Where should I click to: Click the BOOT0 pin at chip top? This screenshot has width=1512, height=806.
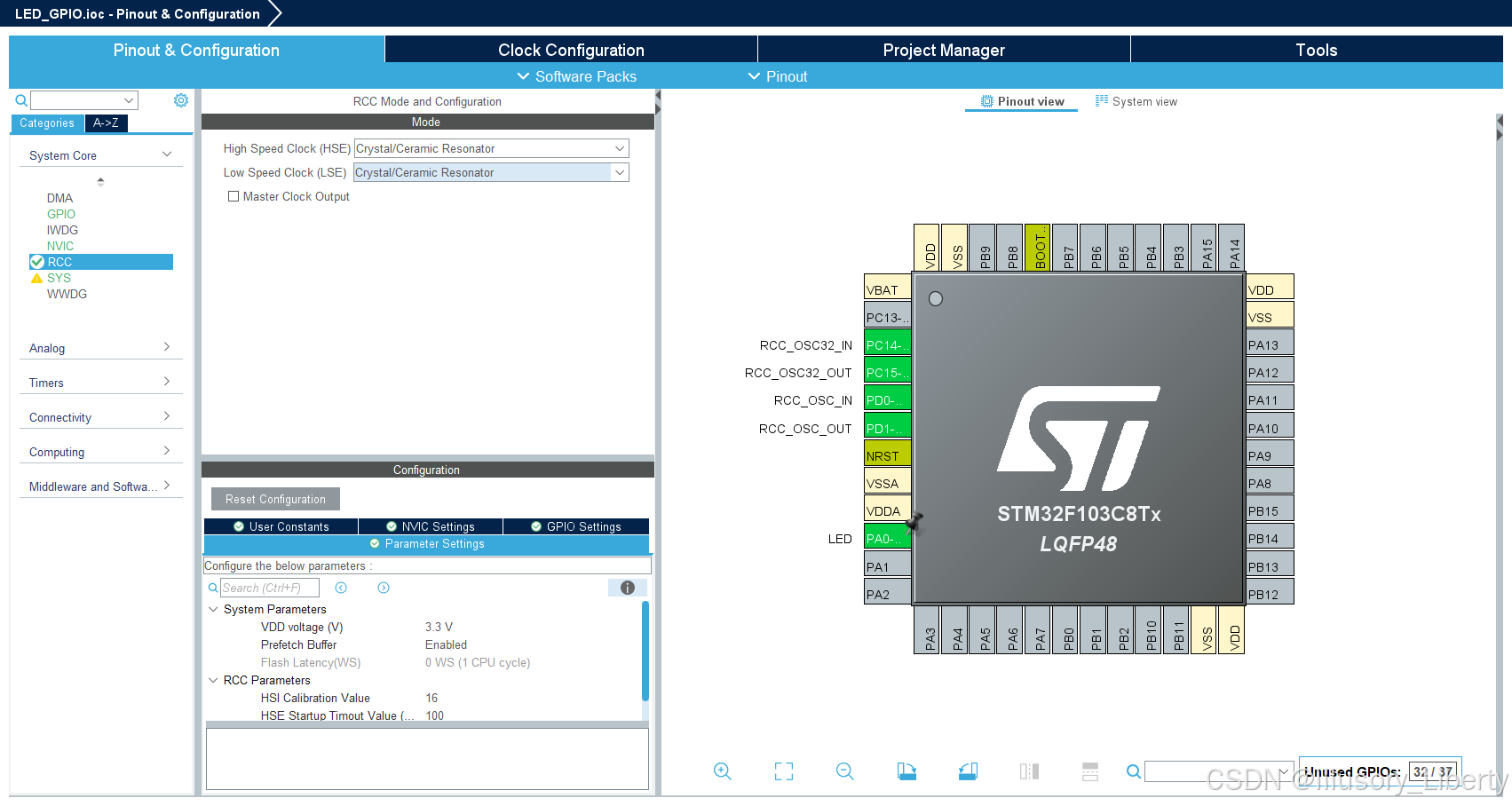point(1037,247)
